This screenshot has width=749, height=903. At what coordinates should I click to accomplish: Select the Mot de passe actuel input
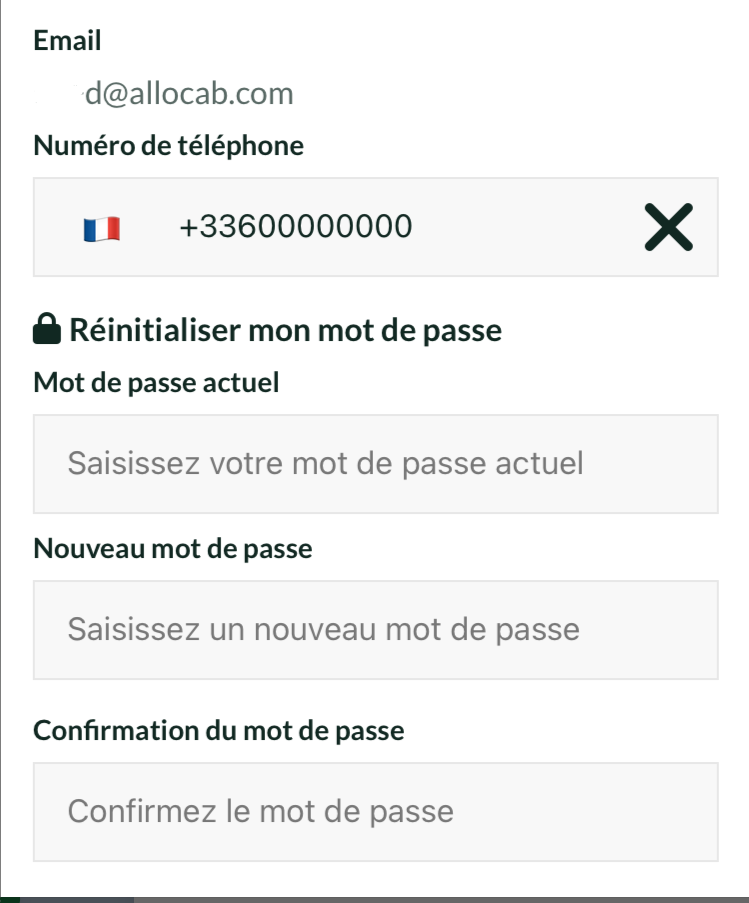tap(375, 464)
